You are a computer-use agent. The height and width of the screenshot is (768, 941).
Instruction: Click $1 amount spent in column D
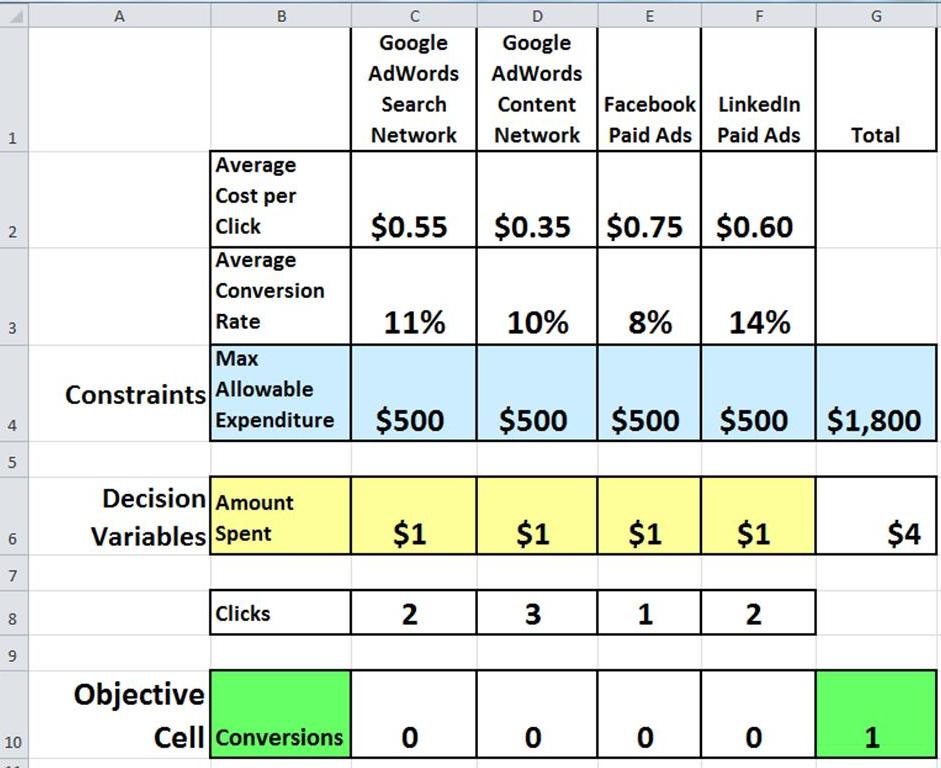click(x=537, y=517)
